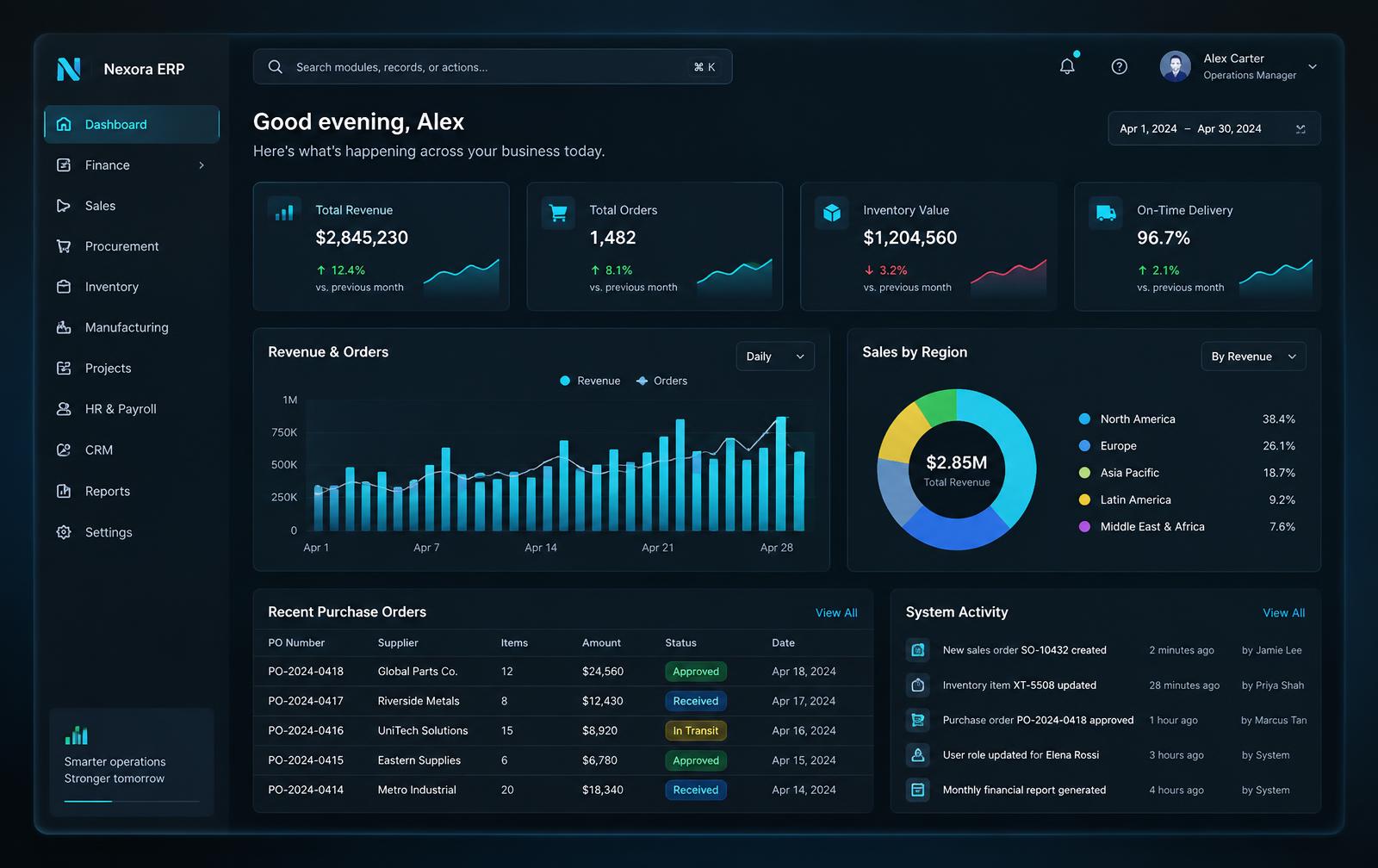Toggle the Orders series in chart legend
The height and width of the screenshot is (868, 1378).
[x=661, y=381]
